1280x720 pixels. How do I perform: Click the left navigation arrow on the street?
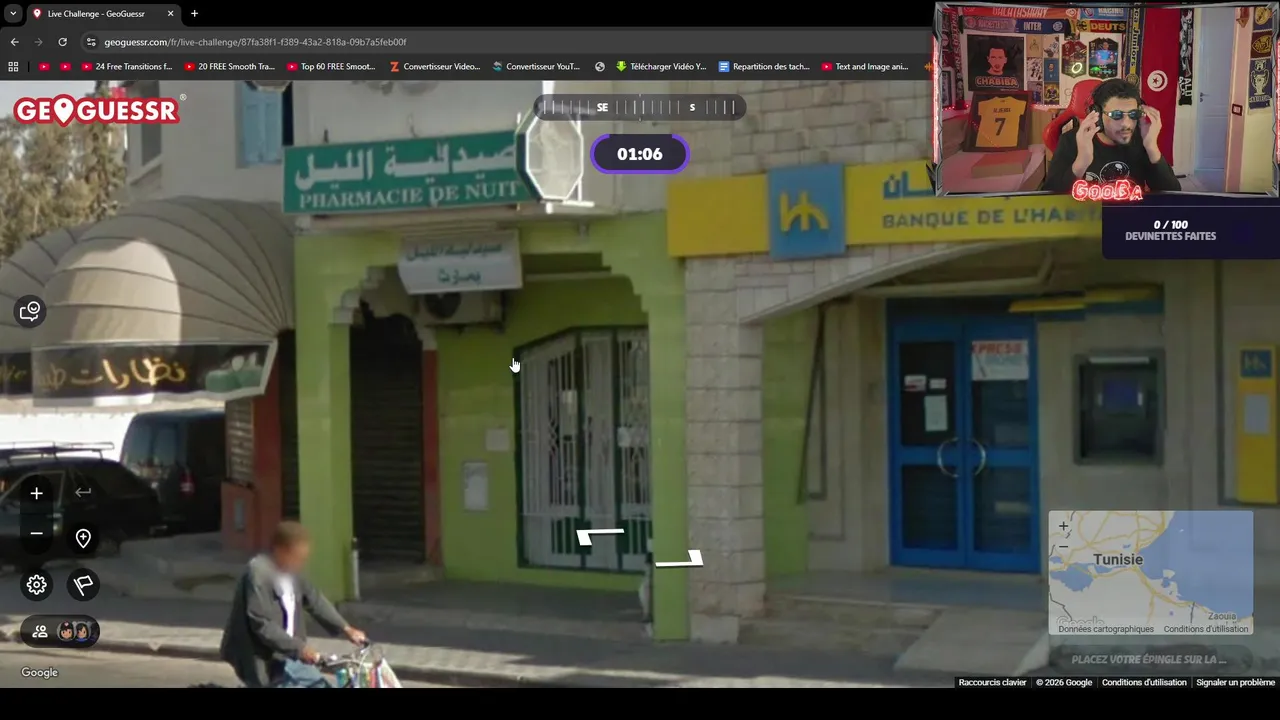click(x=600, y=537)
